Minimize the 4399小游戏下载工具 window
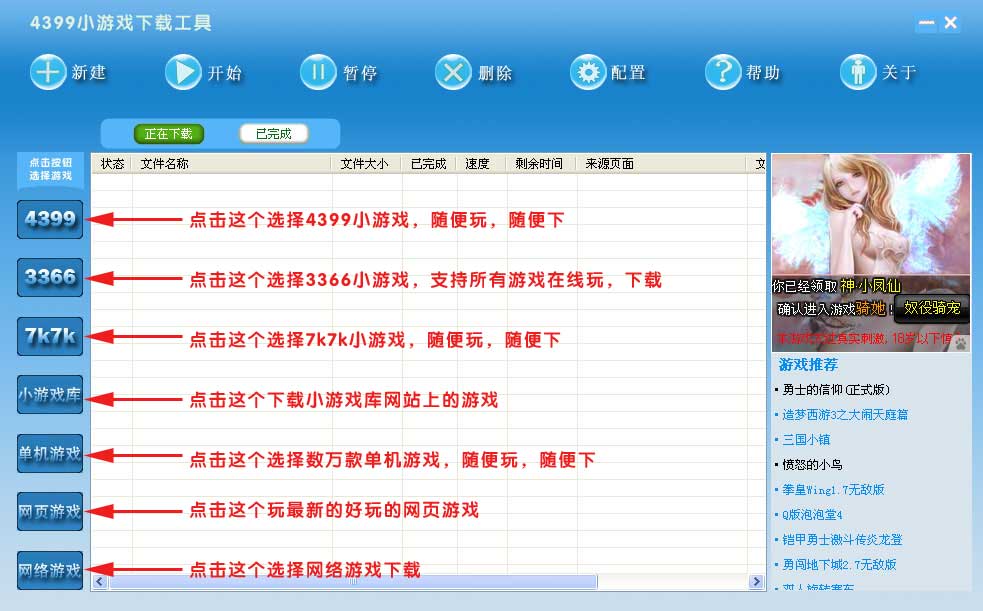The width and height of the screenshot is (983, 611). (926, 23)
